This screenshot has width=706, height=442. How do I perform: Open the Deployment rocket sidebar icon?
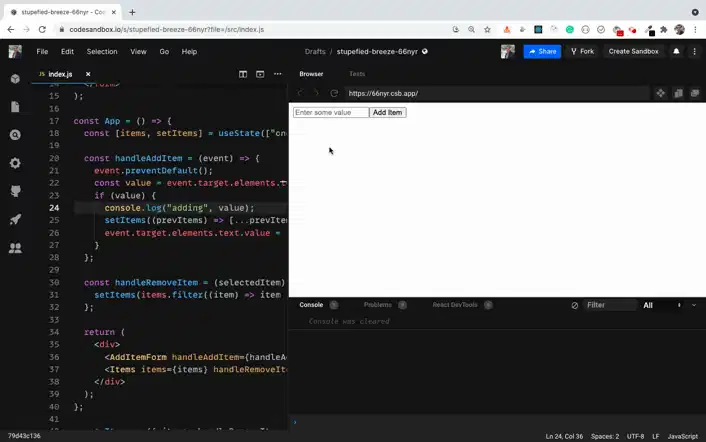pyautogui.click(x=15, y=220)
